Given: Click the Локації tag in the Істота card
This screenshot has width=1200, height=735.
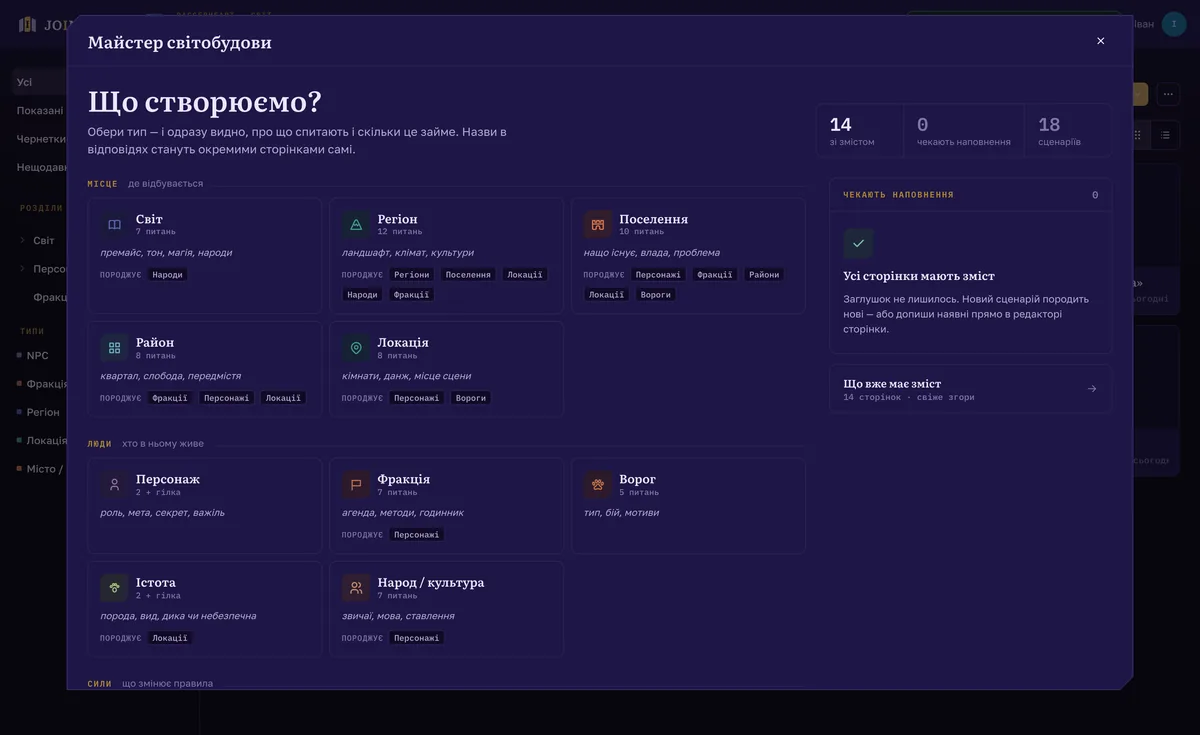Looking at the screenshot, I should (169, 638).
